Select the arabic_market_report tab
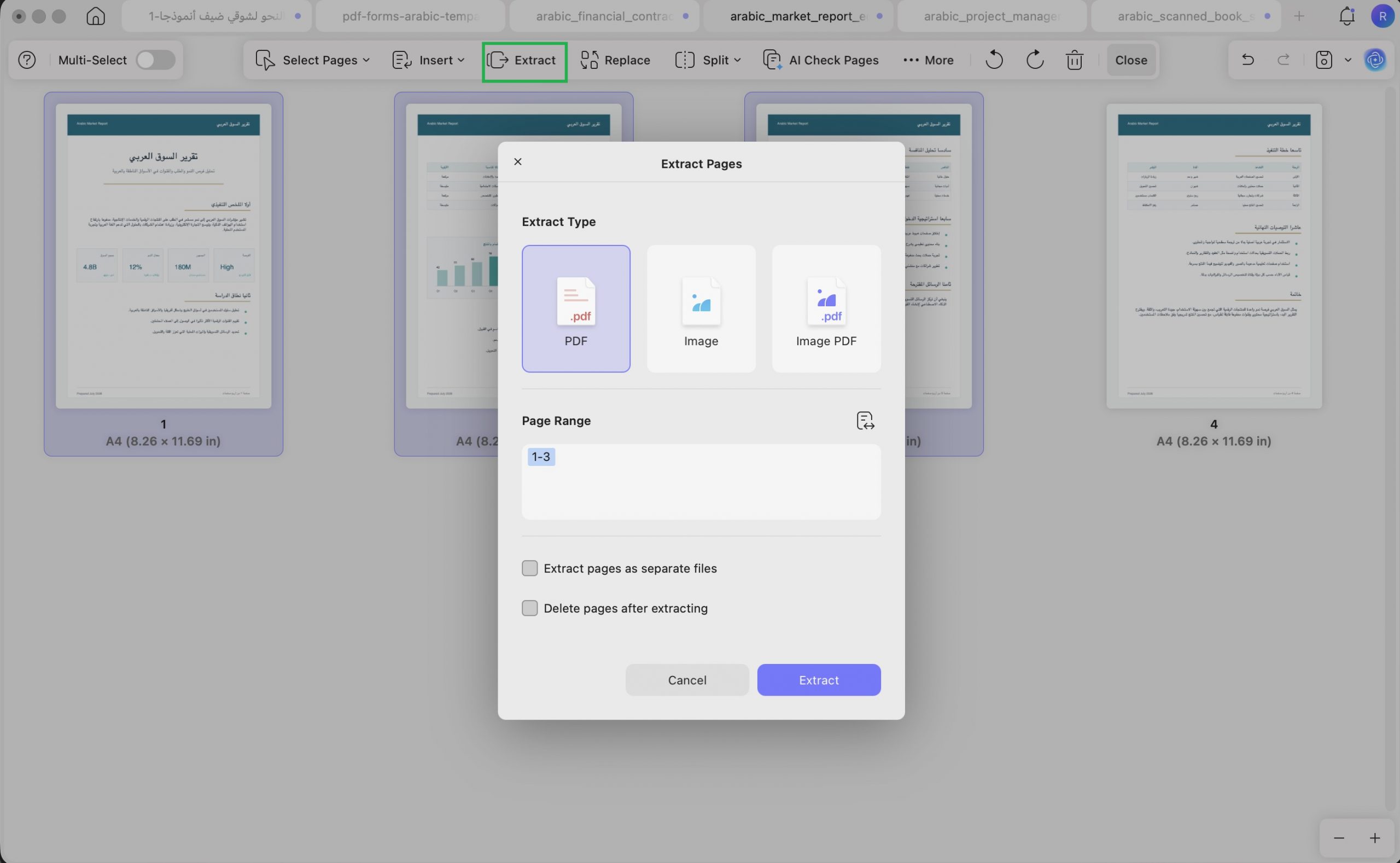 click(x=798, y=16)
